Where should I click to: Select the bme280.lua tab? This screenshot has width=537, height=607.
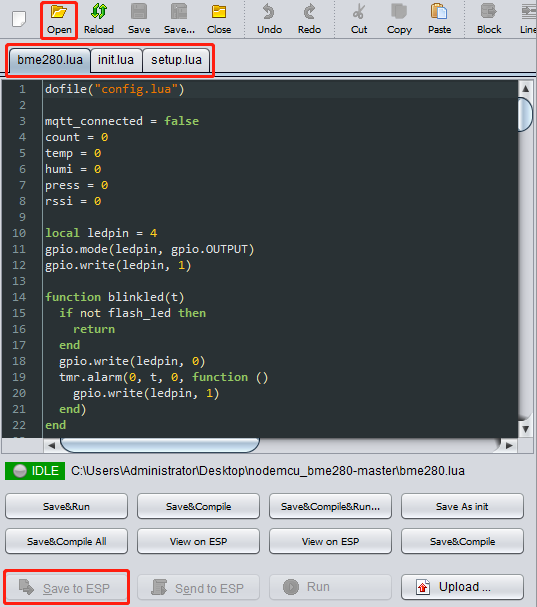(x=50, y=60)
